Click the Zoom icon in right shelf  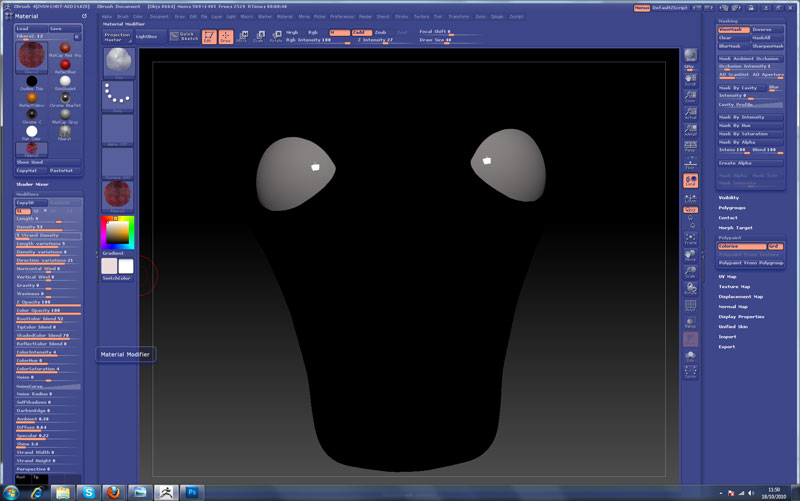point(690,97)
